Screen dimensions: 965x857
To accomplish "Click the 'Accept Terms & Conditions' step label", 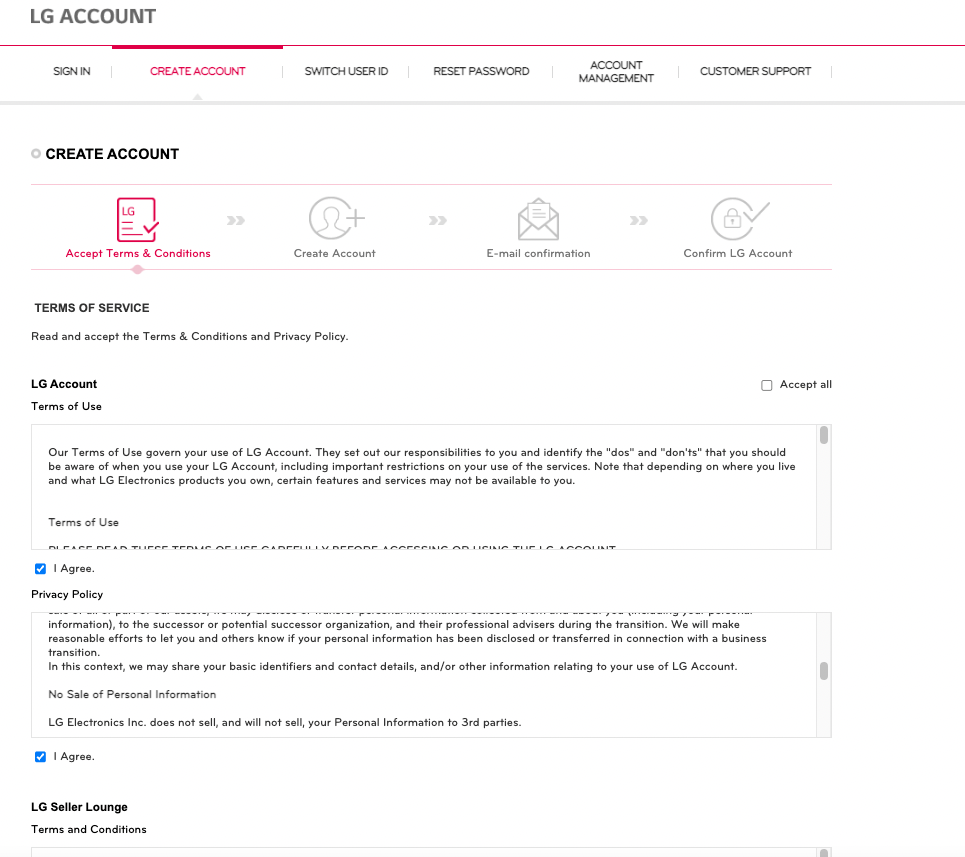I will click(138, 253).
